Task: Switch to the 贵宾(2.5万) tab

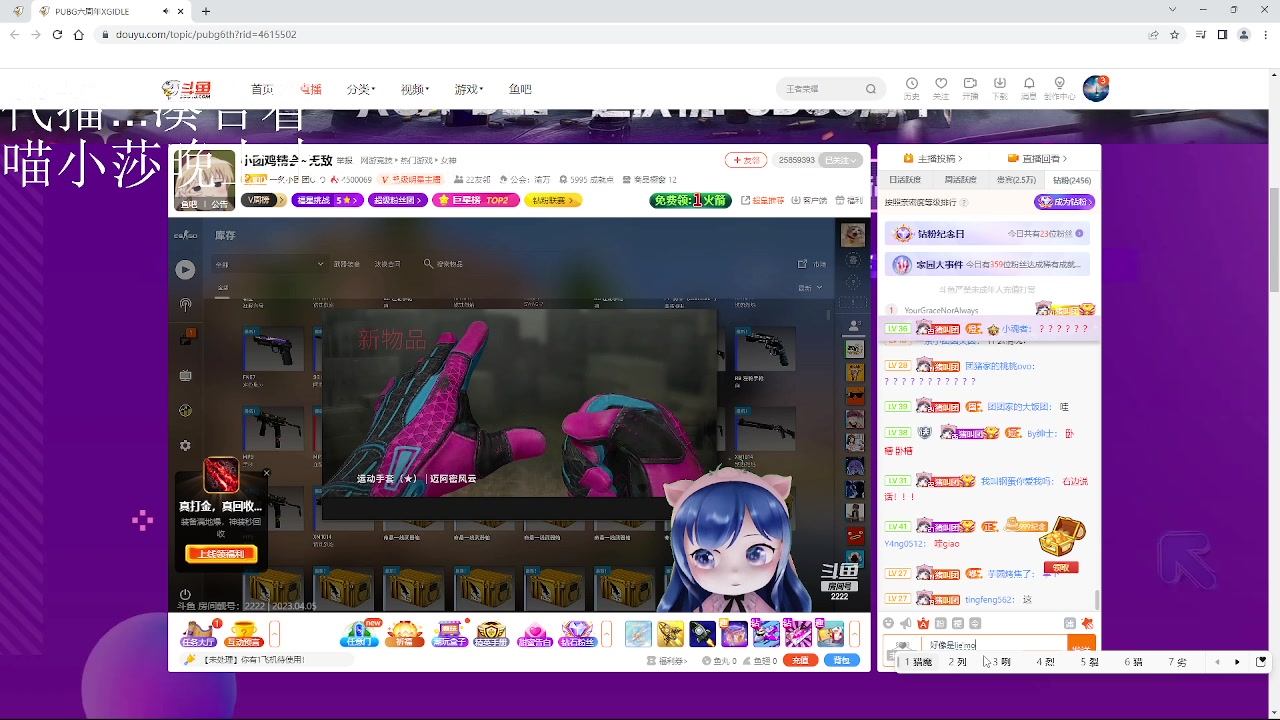Action: pyautogui.click(x=1016, y=180)
